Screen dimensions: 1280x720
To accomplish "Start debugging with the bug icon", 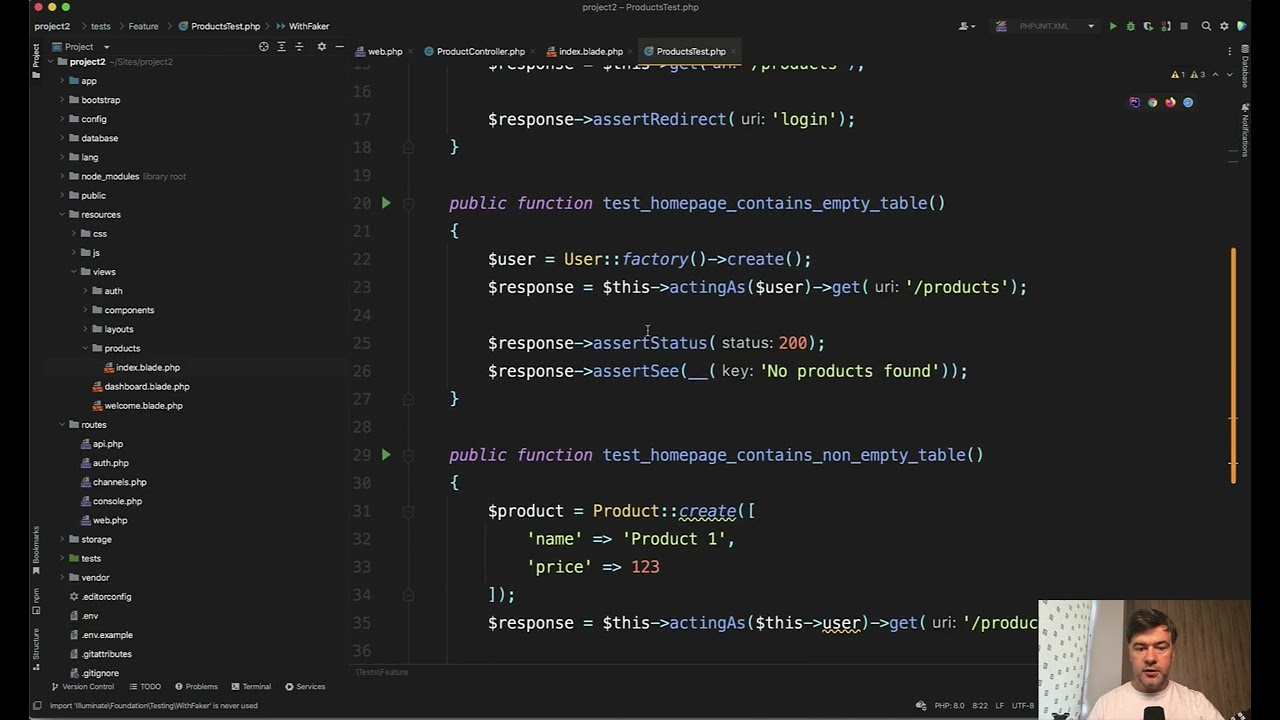I will (x=1131, y=26).
